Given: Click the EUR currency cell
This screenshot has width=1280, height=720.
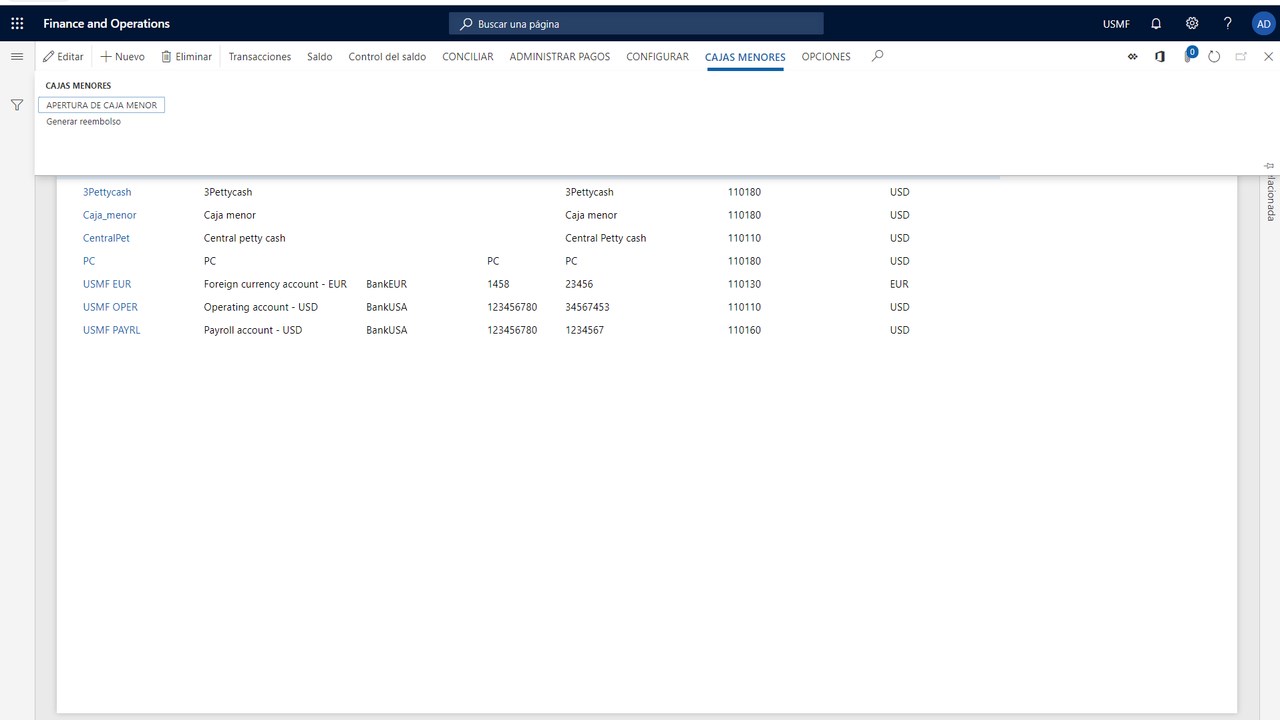Looking at the screenshot, I should click(899, 284).
